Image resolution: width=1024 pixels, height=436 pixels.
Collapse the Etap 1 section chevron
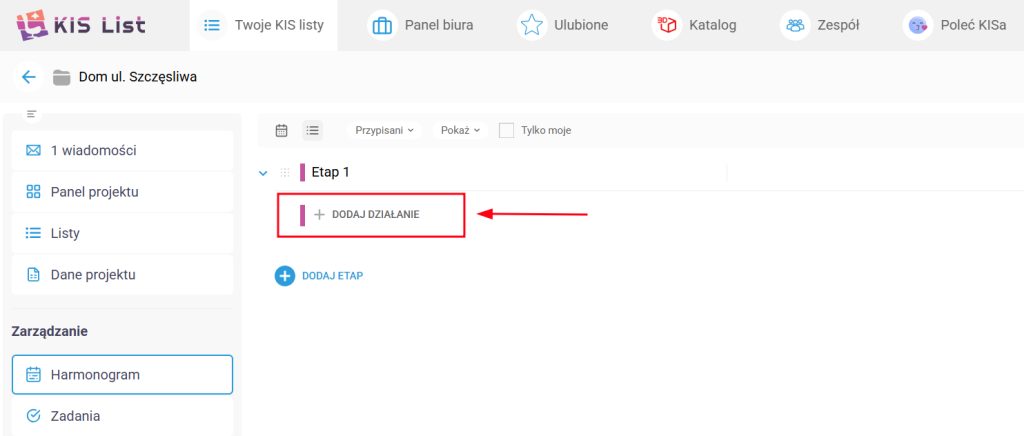tap(263, 173)
